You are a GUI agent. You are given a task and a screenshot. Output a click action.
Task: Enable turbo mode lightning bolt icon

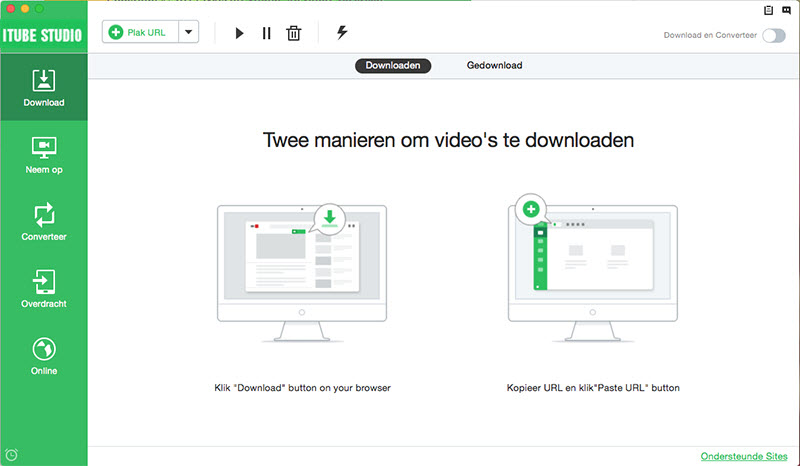[342, 32]
